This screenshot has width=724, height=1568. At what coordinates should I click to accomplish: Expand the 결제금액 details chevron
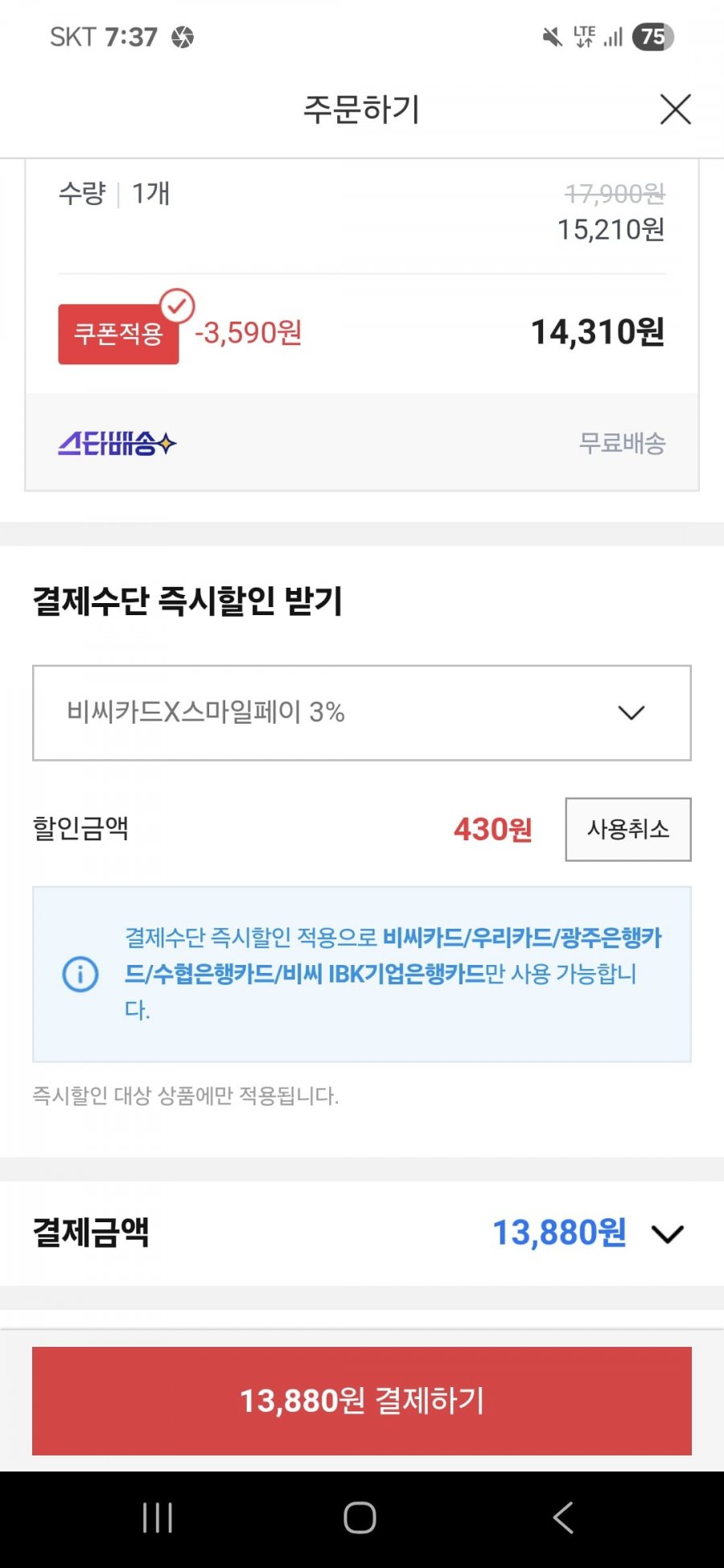668,1233
